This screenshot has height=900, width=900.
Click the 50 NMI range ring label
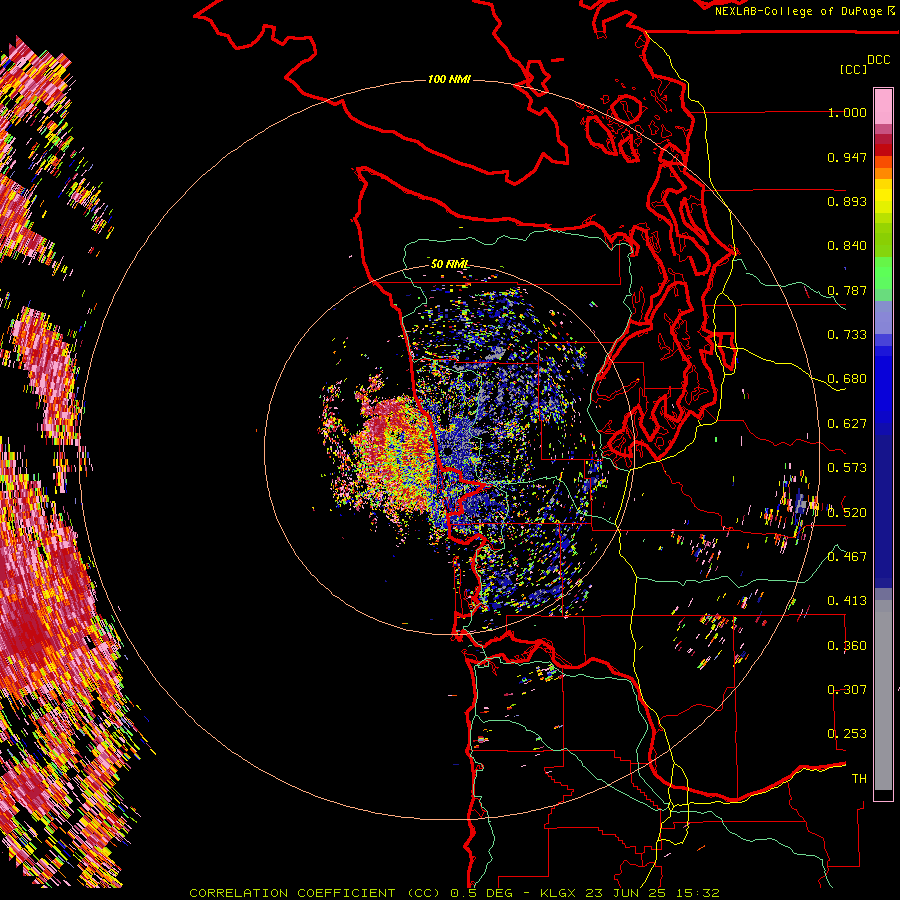(449, 264)
